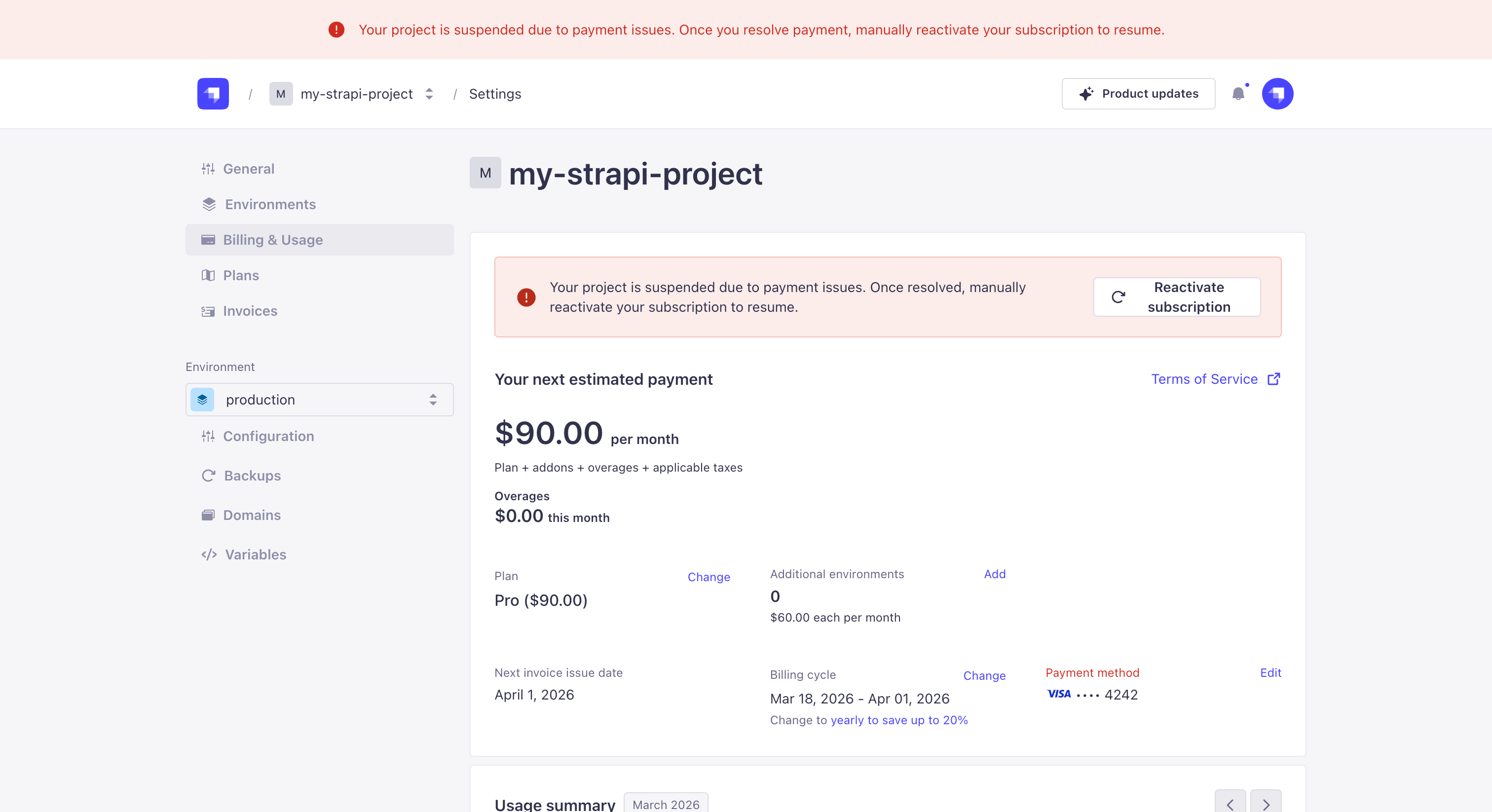Click the Terms of Service external link icon
Screen dimensions: 1492x812
[1273, 379]
